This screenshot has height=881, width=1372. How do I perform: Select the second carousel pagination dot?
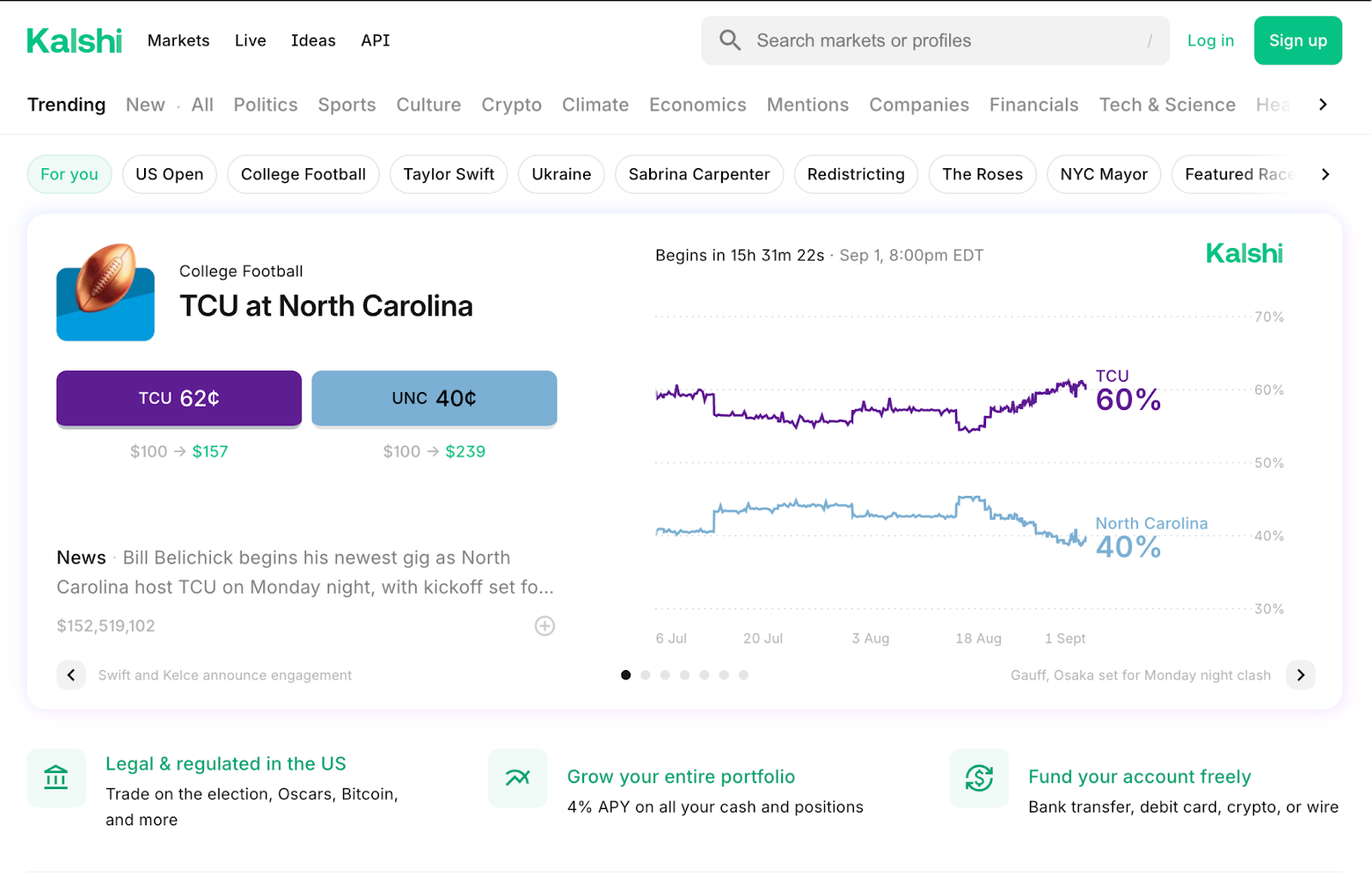click(x=646, y=675)
